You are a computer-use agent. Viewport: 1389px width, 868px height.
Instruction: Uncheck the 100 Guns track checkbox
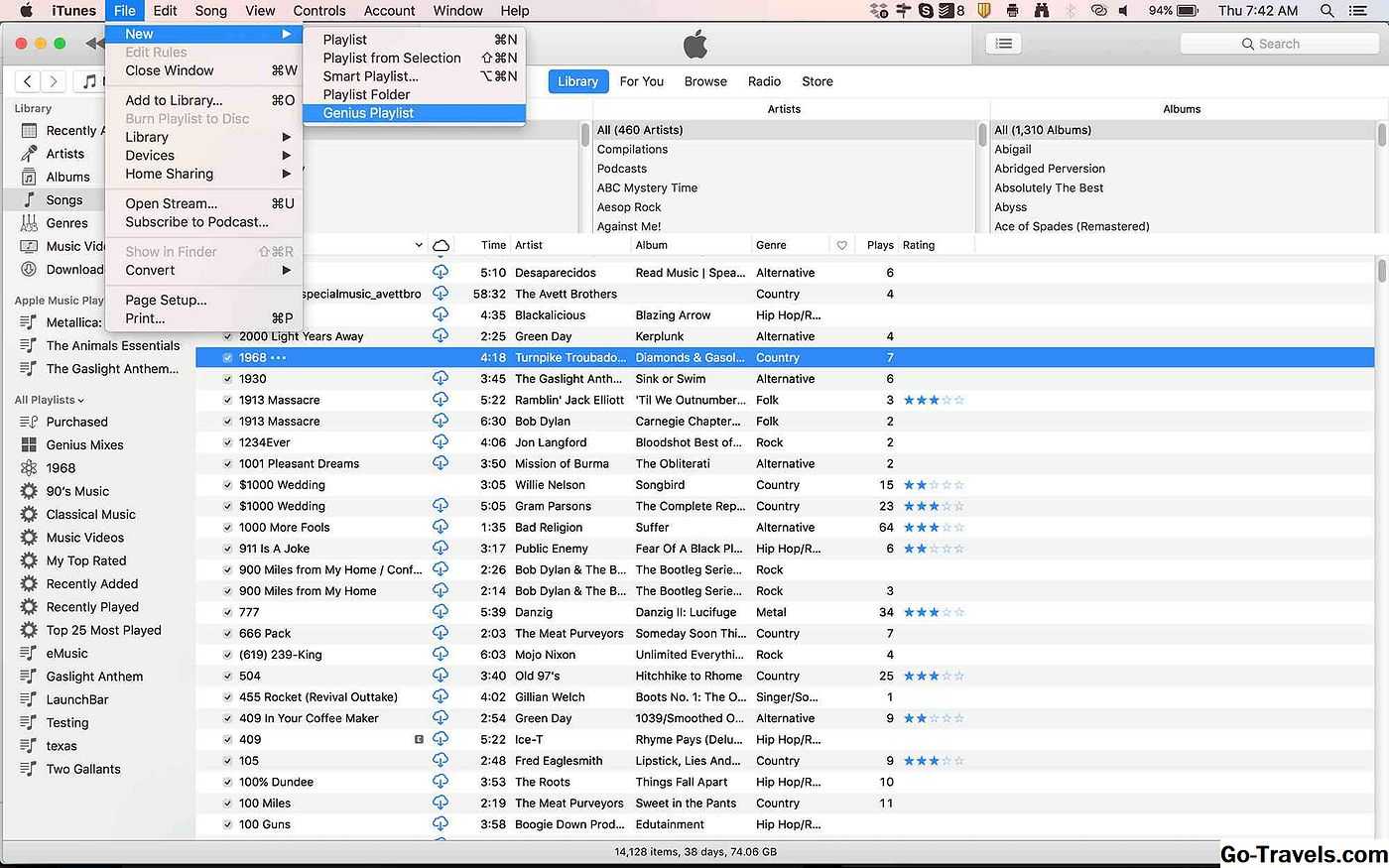[227, 824]
